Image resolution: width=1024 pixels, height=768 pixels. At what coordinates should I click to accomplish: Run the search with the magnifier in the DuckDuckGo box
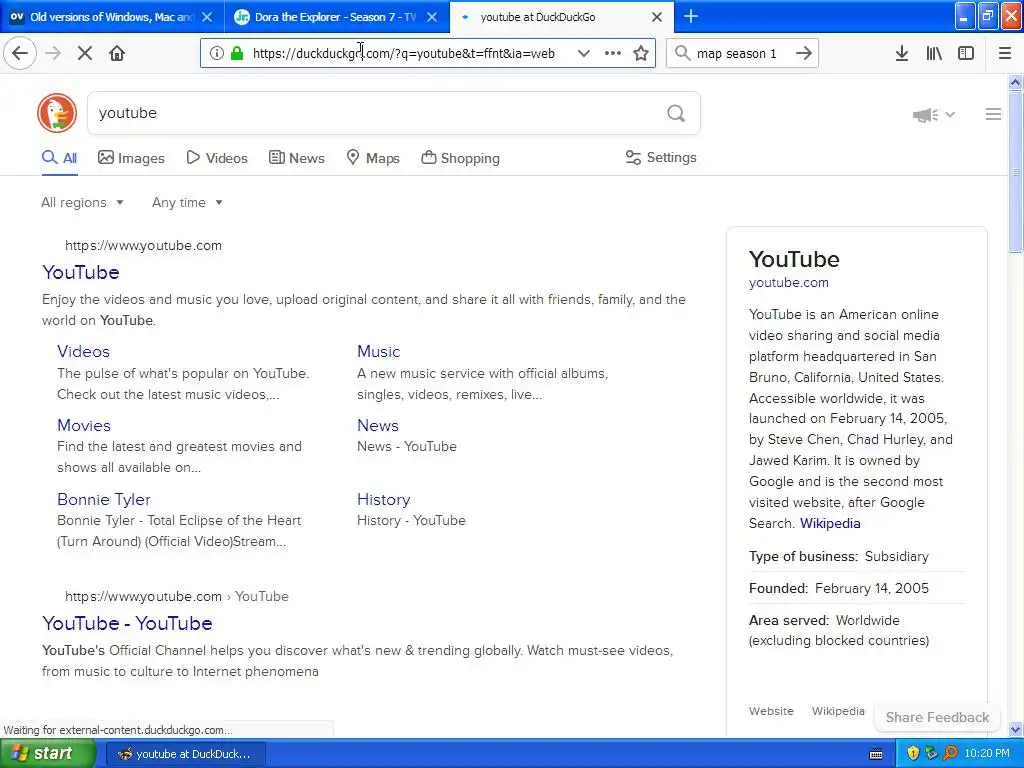coord(676,114)
